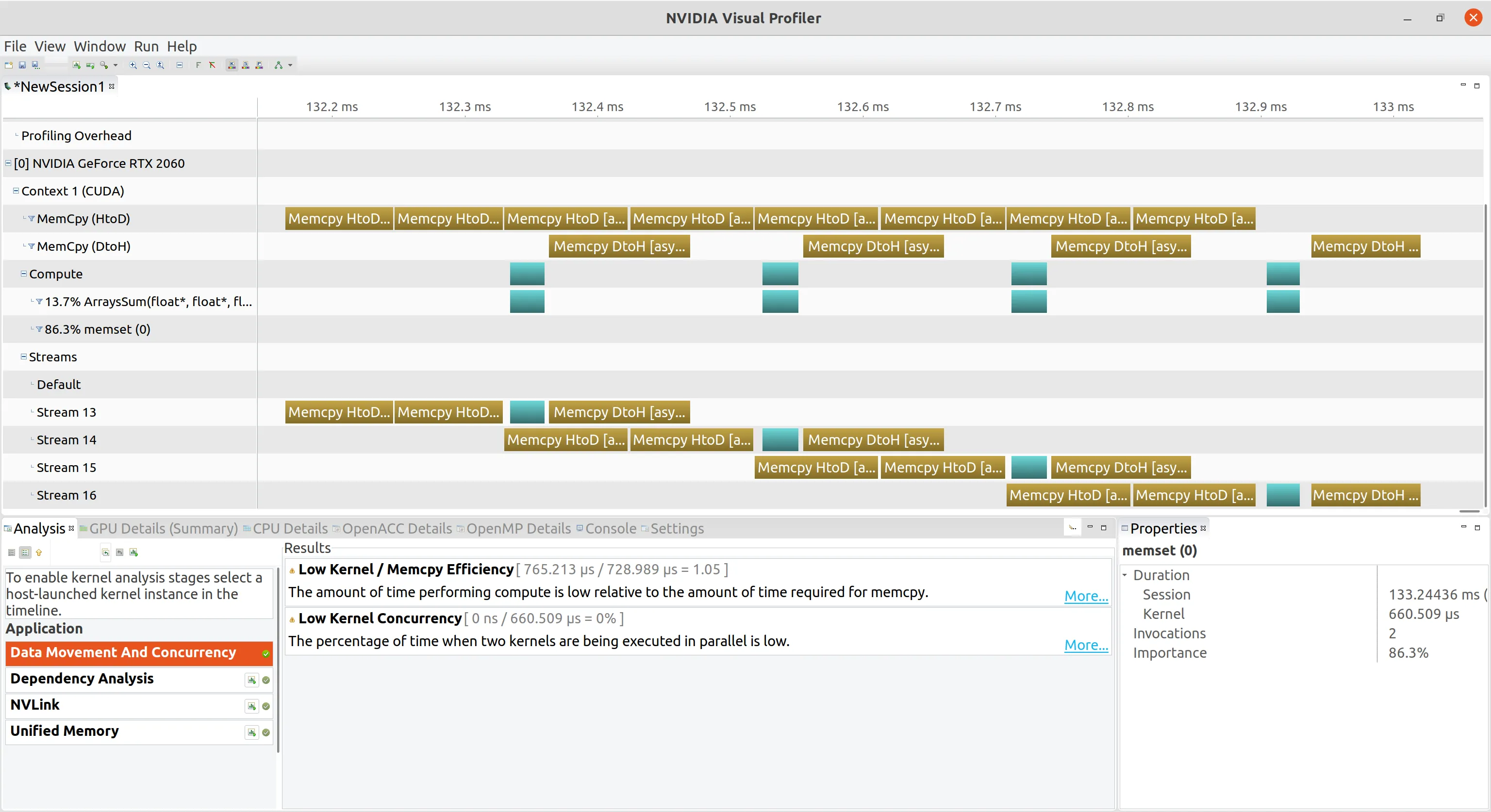Viewport: 1491px width, 812px height.
Task: Zoom out of the timeline
Action: click(147, 65)
